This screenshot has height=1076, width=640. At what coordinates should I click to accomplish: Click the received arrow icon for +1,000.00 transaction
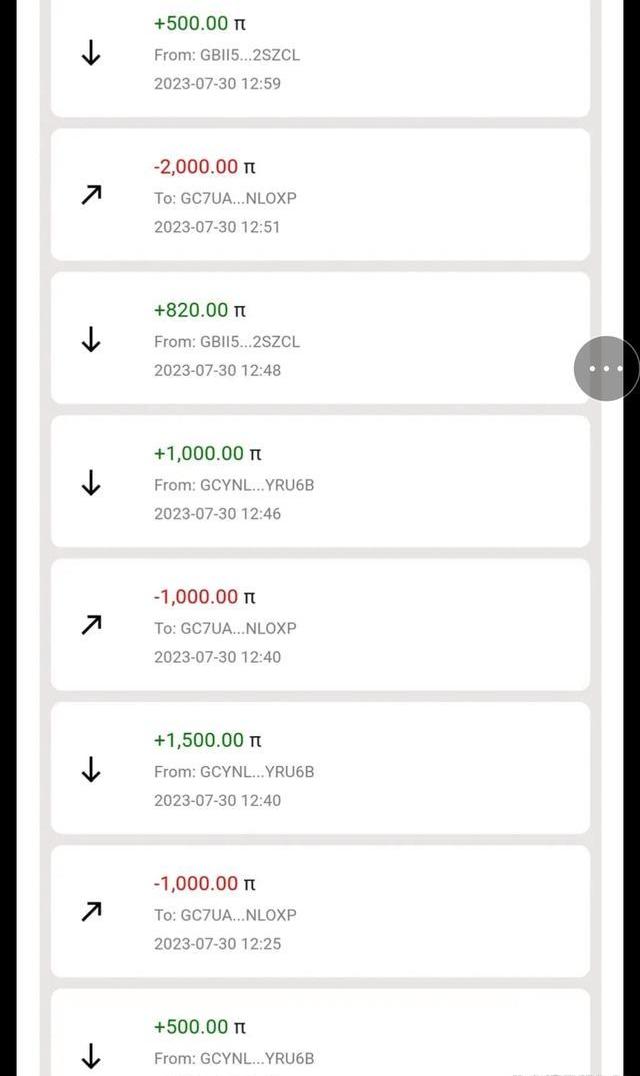pyautogui.click(x=91, y=484)
